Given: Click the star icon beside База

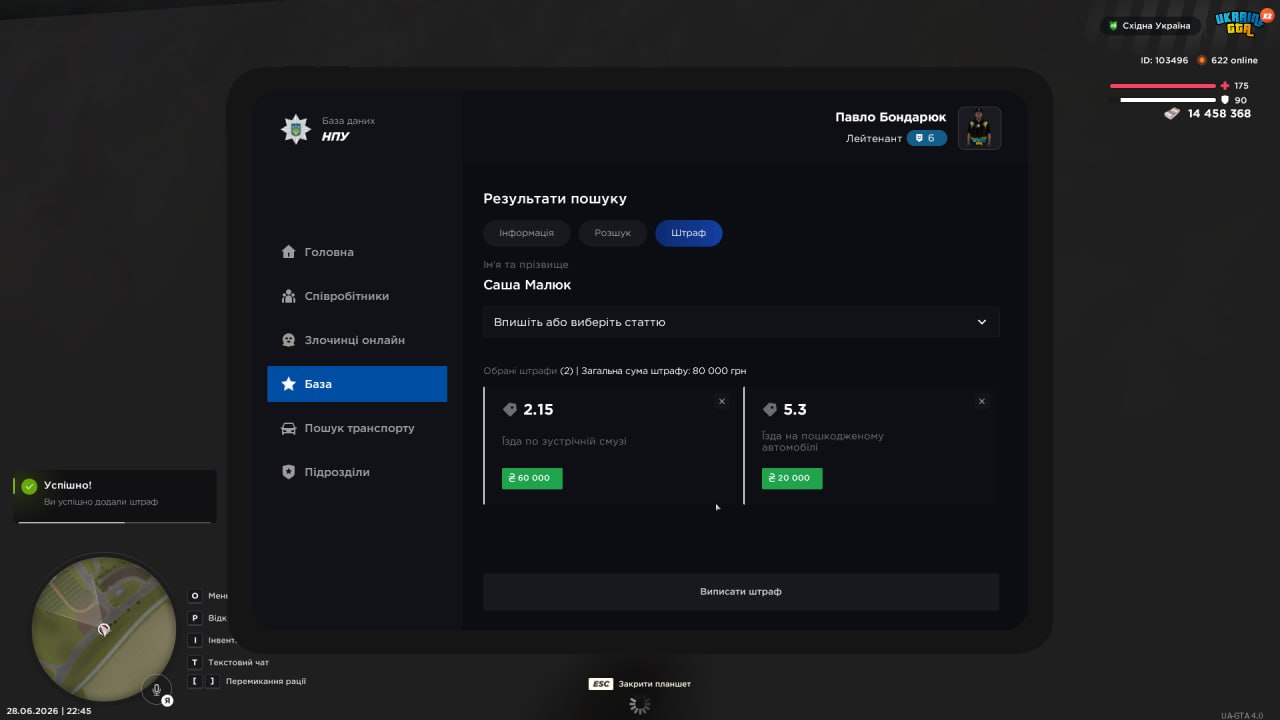Looking at the screenshot, I should [288, 384].
